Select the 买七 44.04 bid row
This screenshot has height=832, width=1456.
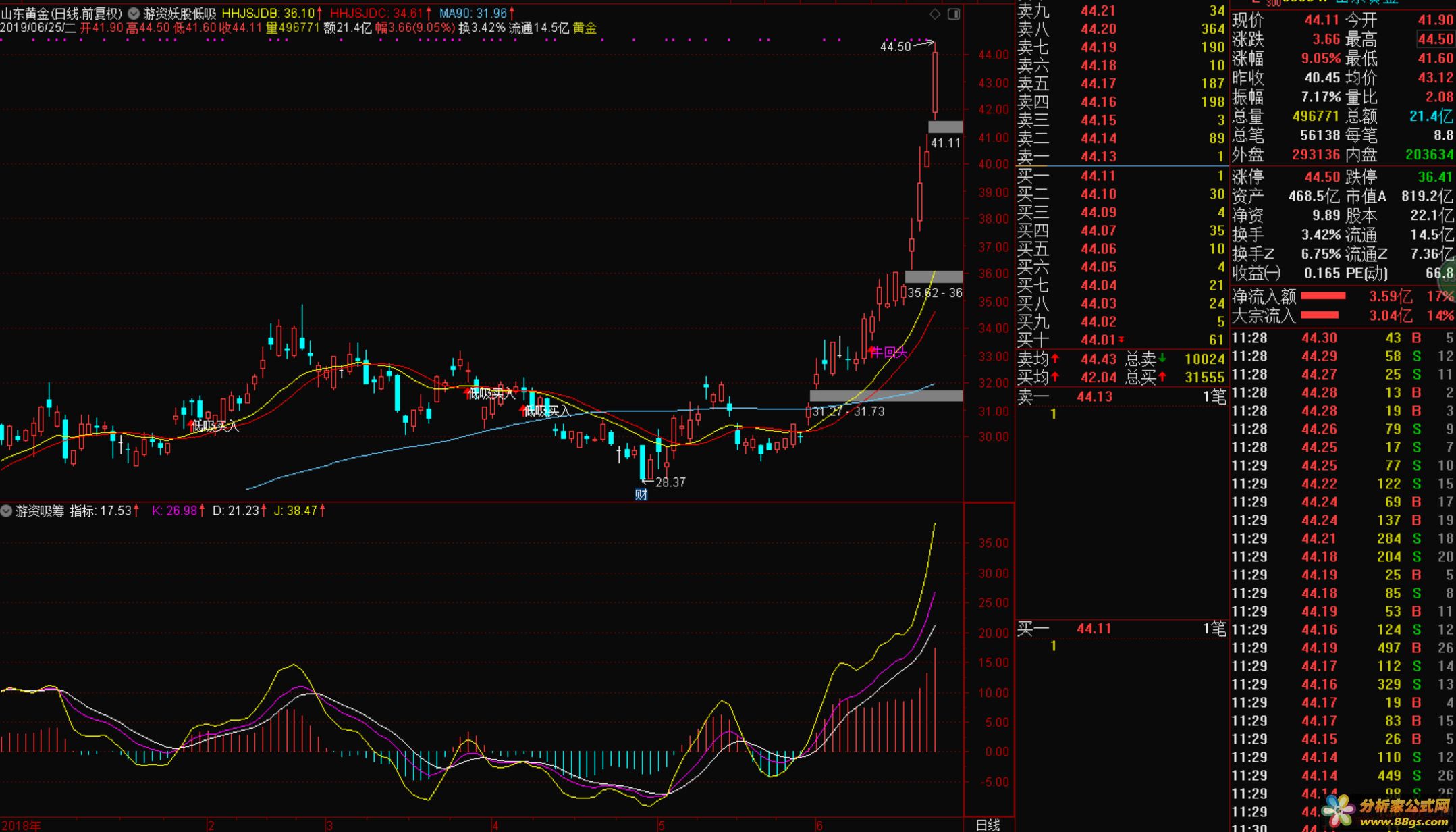click(1121, 286)
